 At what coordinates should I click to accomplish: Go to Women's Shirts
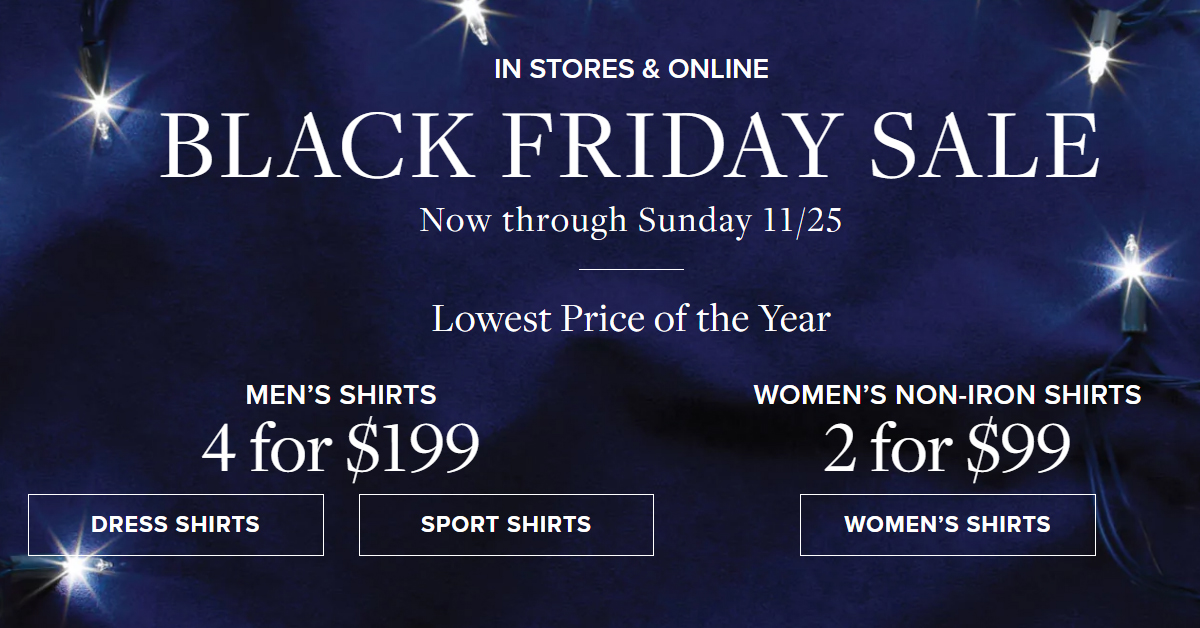click(947, 524)
